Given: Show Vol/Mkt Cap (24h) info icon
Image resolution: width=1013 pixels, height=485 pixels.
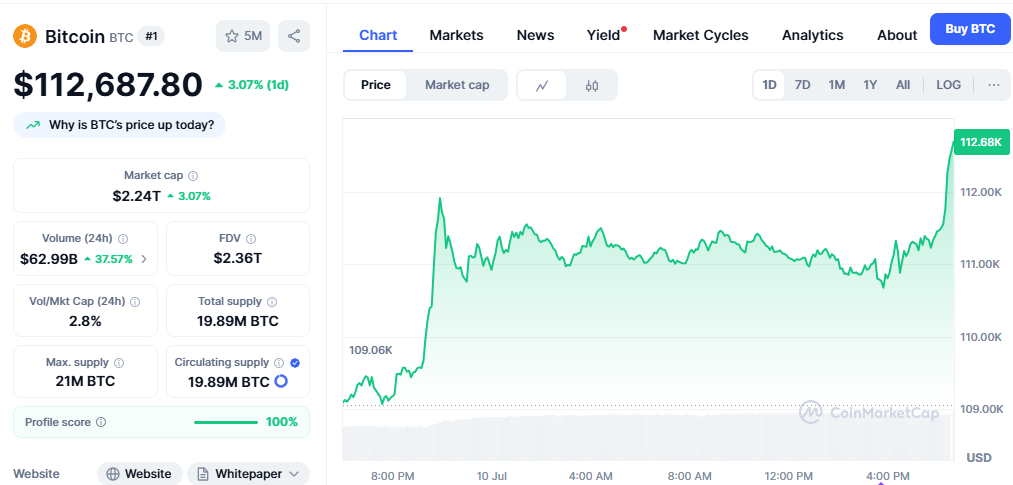Looking at the screenshot, I should (135, 302).
